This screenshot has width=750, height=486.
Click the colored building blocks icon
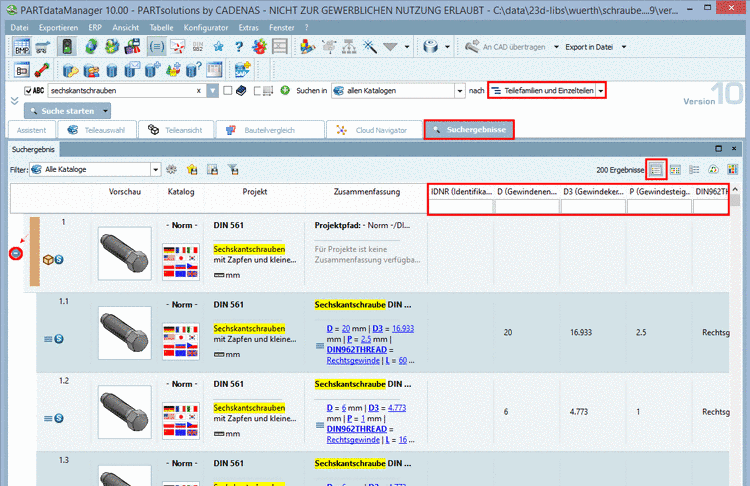click(x=307, y=46)
